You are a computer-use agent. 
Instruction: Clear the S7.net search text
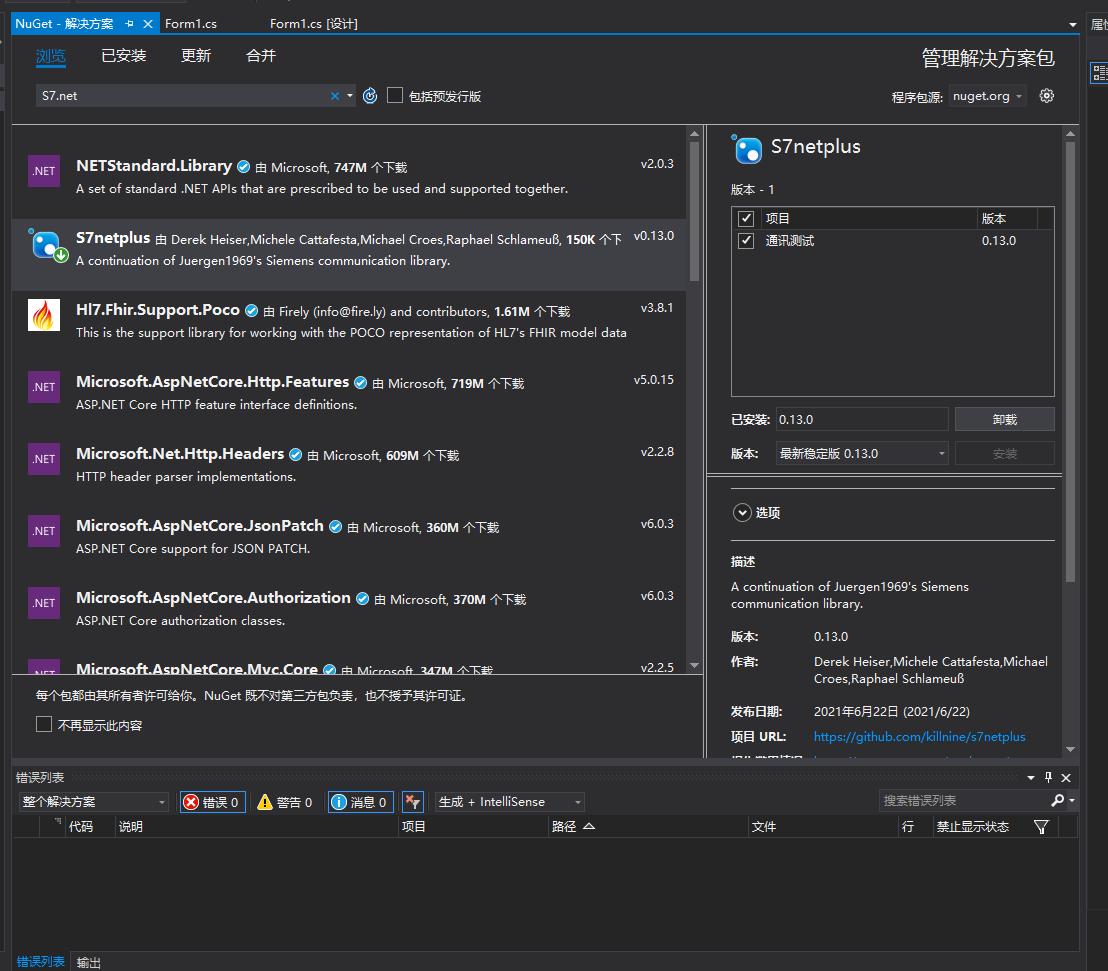pyautogui.click(x=335, y=95)
